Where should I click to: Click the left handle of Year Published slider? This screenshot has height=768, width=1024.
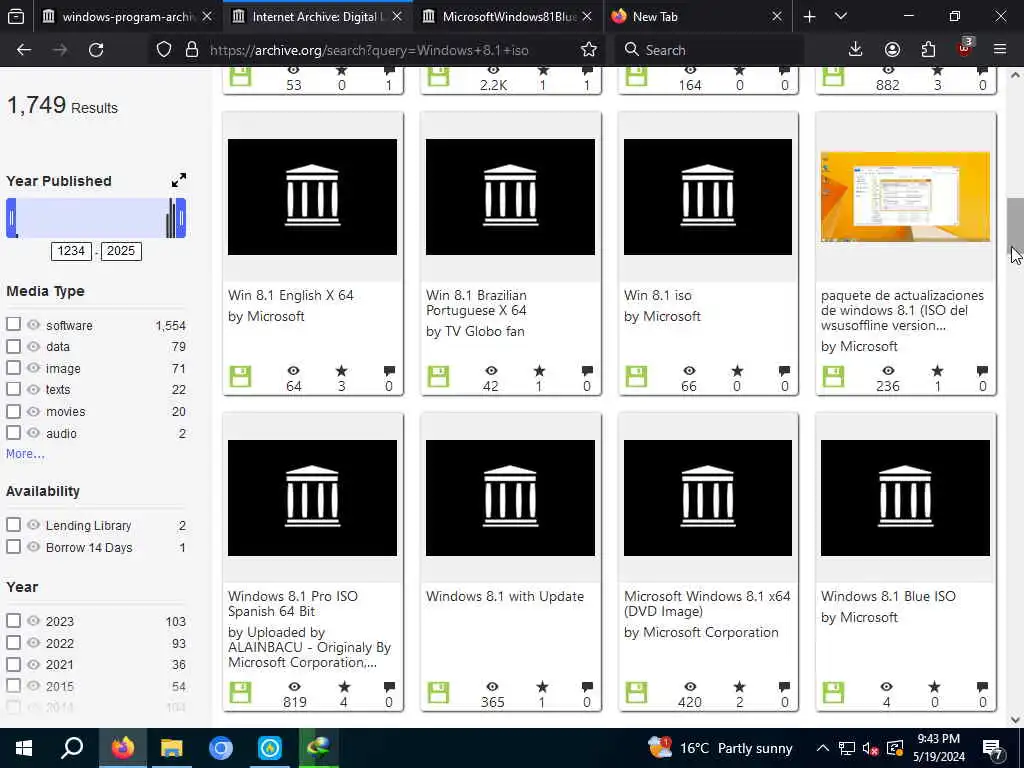(11, 218)
